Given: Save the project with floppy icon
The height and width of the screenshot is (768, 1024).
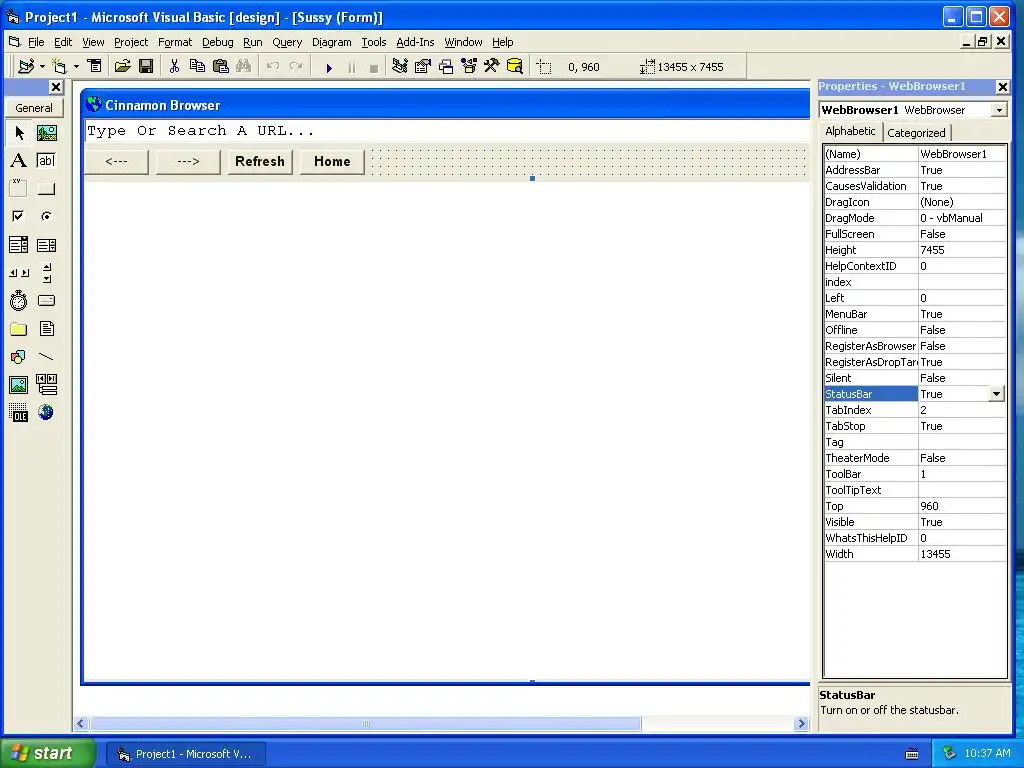Looking at the screenshot, I should click(x=146, y=67).
